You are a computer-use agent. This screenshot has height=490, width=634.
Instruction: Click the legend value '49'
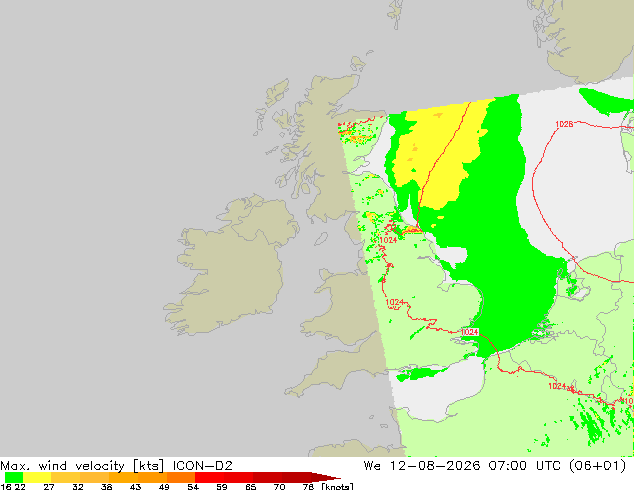pos(164,487)
